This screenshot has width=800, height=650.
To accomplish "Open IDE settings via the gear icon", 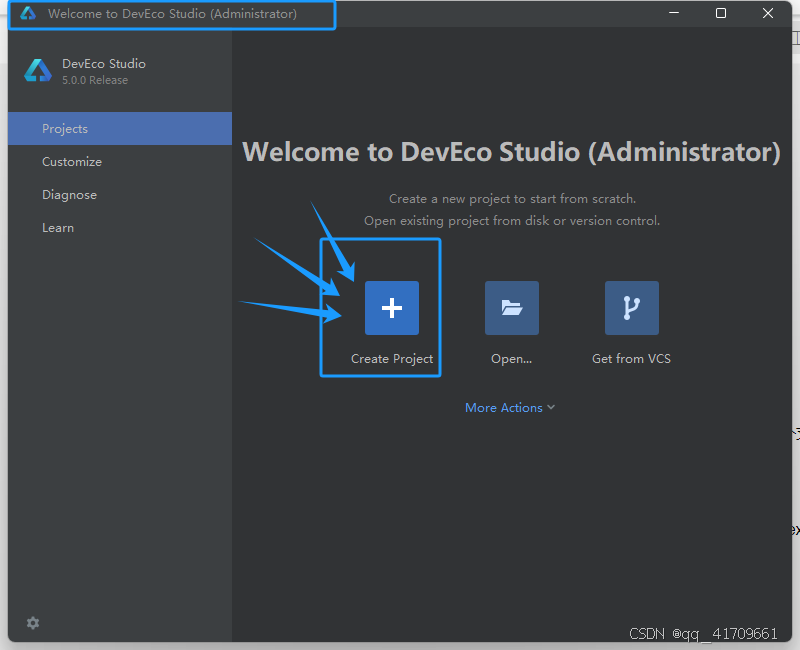I will pyautogui.click(x=32, y=623).
